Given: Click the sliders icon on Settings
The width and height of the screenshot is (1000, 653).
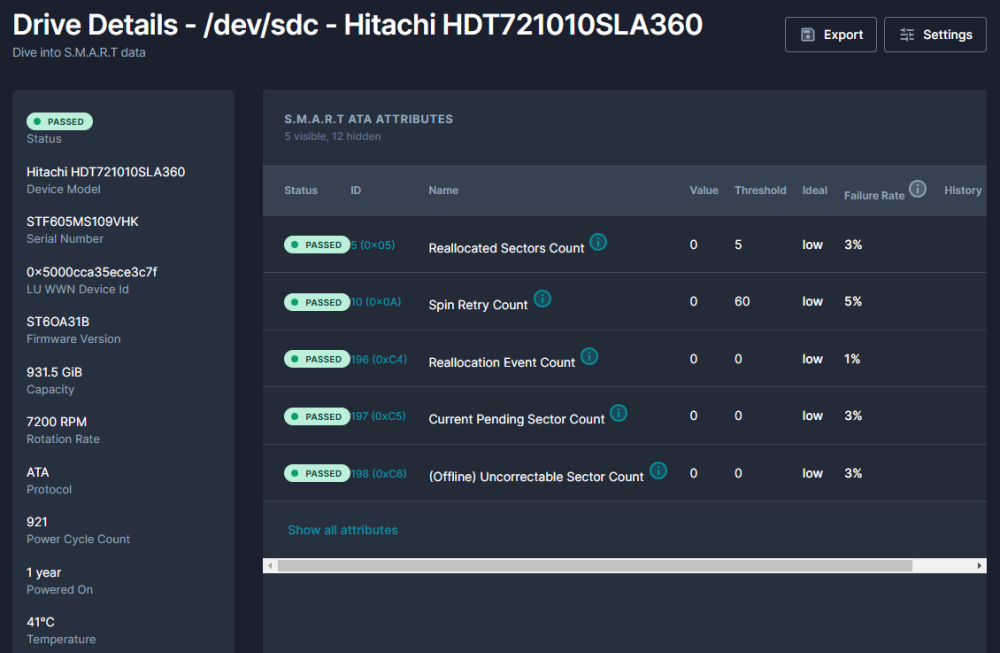Looking at the screenshot, I should [907, 34].
